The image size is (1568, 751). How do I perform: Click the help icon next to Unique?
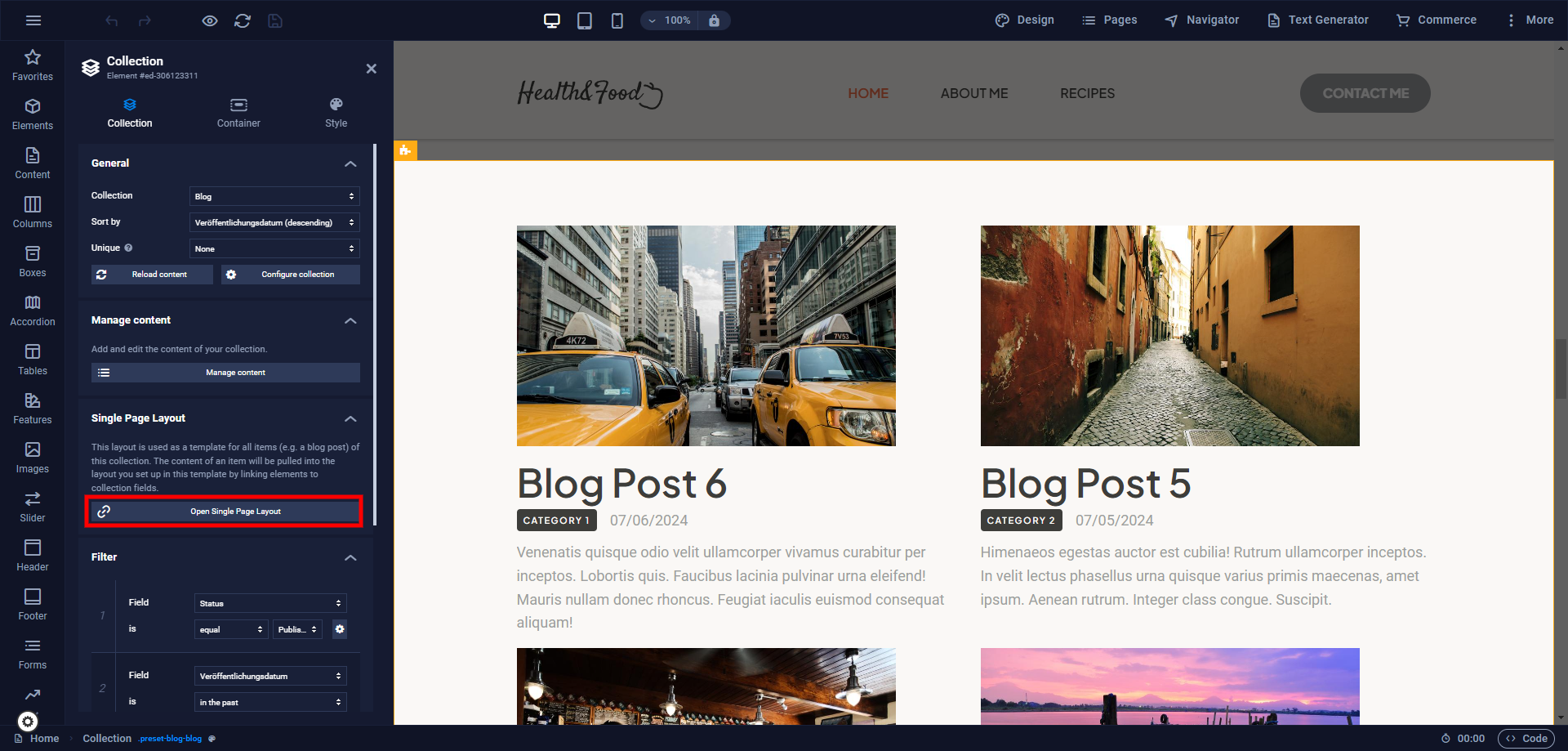coord(128,248)
